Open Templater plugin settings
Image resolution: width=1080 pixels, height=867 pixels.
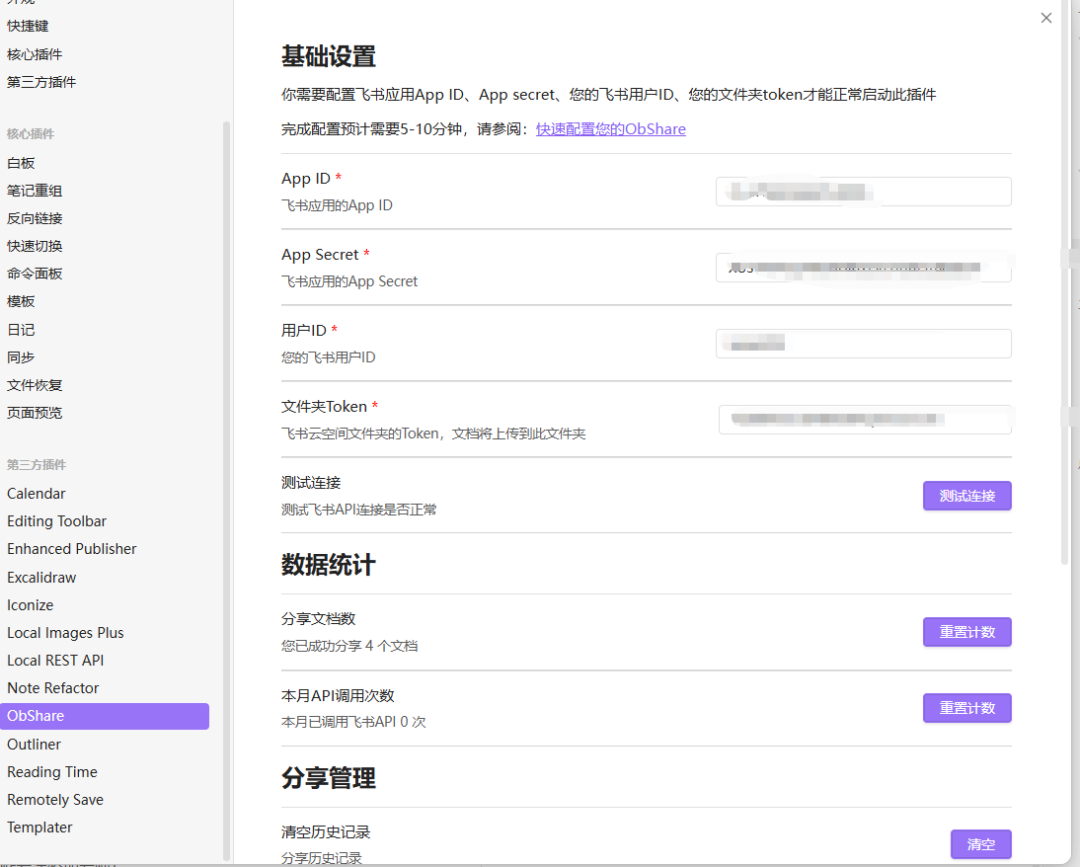tap(39, 827)
